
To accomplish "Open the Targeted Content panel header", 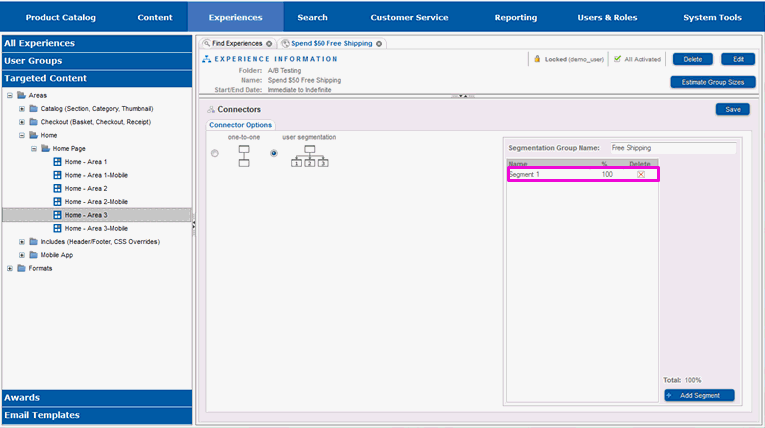I will click(97, 79).
